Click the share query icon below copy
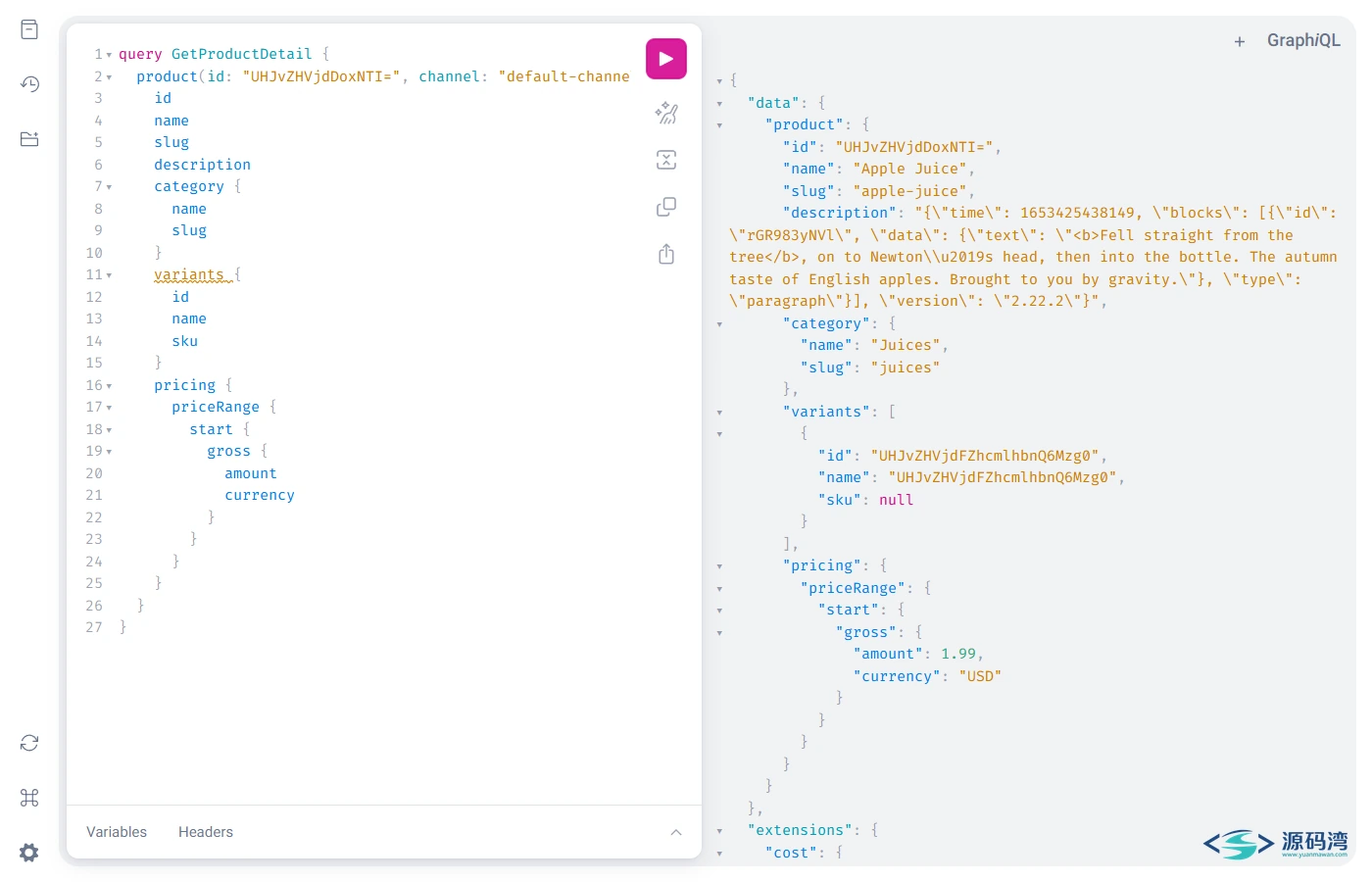The image size is (1372, 882). [x=666, y=254]
